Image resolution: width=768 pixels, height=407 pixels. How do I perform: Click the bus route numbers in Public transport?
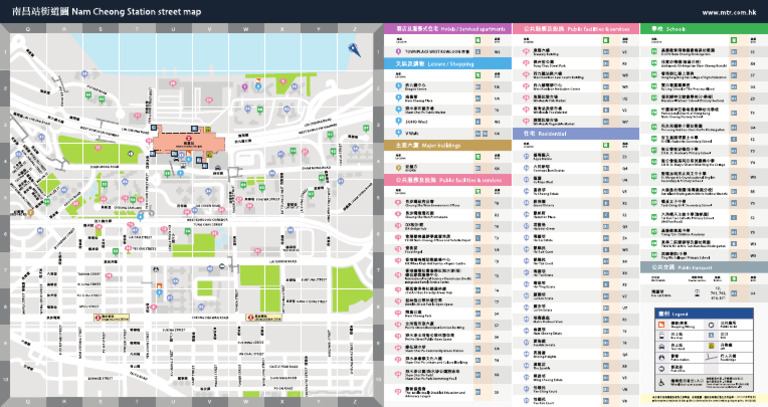(x=719, y=293)
